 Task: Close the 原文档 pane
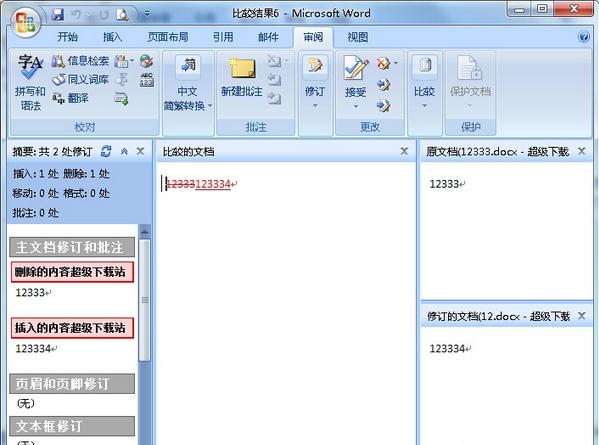[581, 151]
